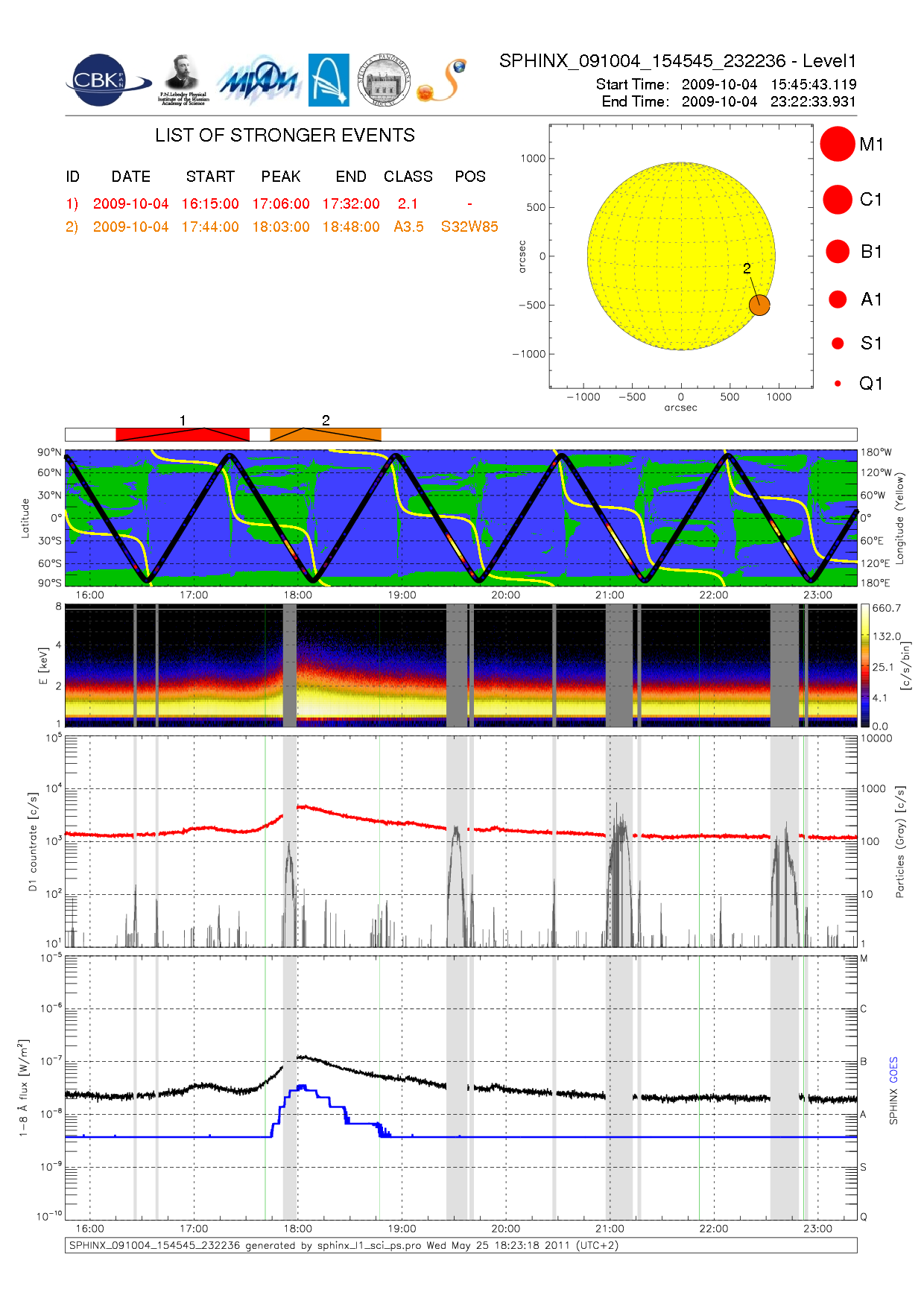Click the PEAK column header
924x1307 pixels.
281,177
